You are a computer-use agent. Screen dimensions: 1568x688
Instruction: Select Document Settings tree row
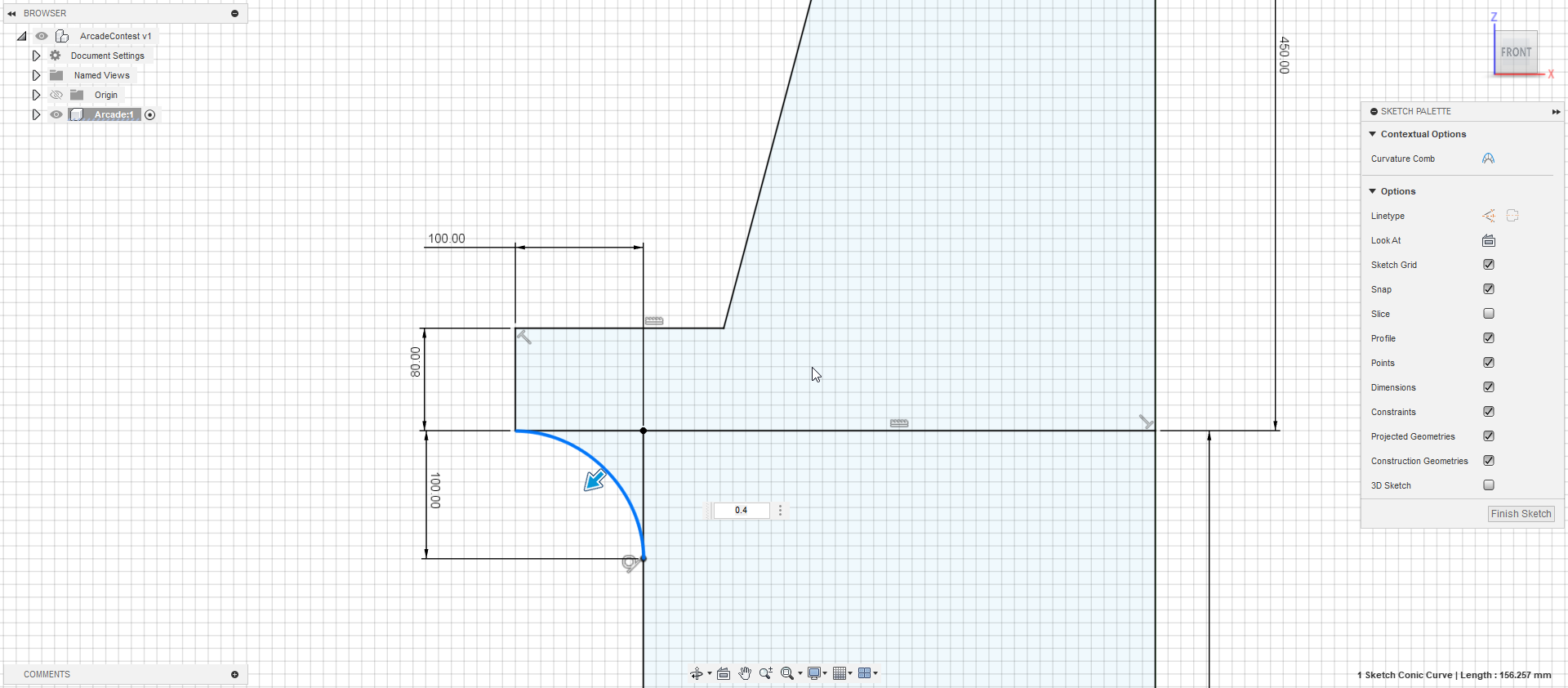pyautogui.click(x=107, y=56)
